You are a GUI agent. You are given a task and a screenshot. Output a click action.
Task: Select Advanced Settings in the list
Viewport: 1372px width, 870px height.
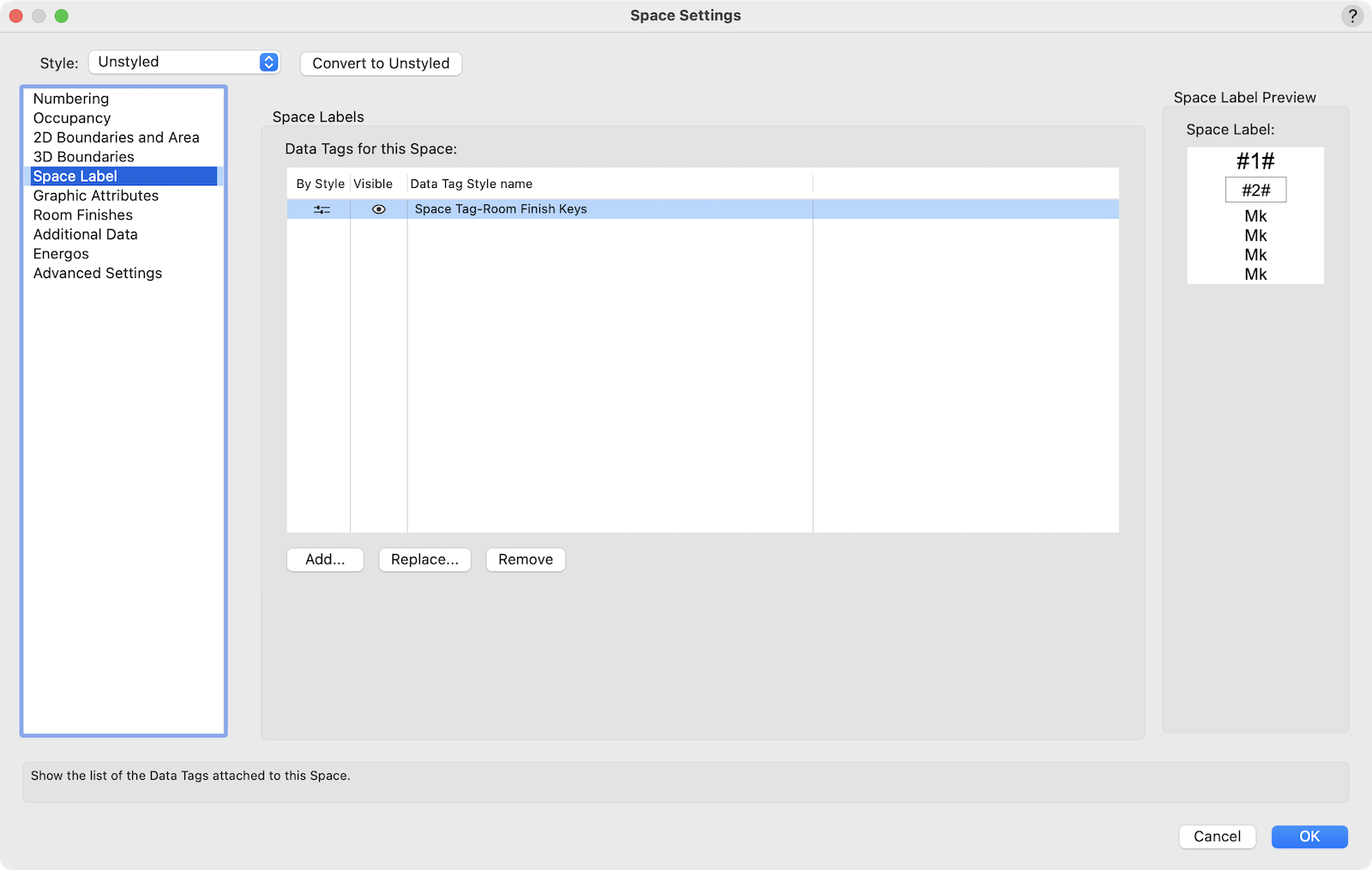(x=98, y=273)
